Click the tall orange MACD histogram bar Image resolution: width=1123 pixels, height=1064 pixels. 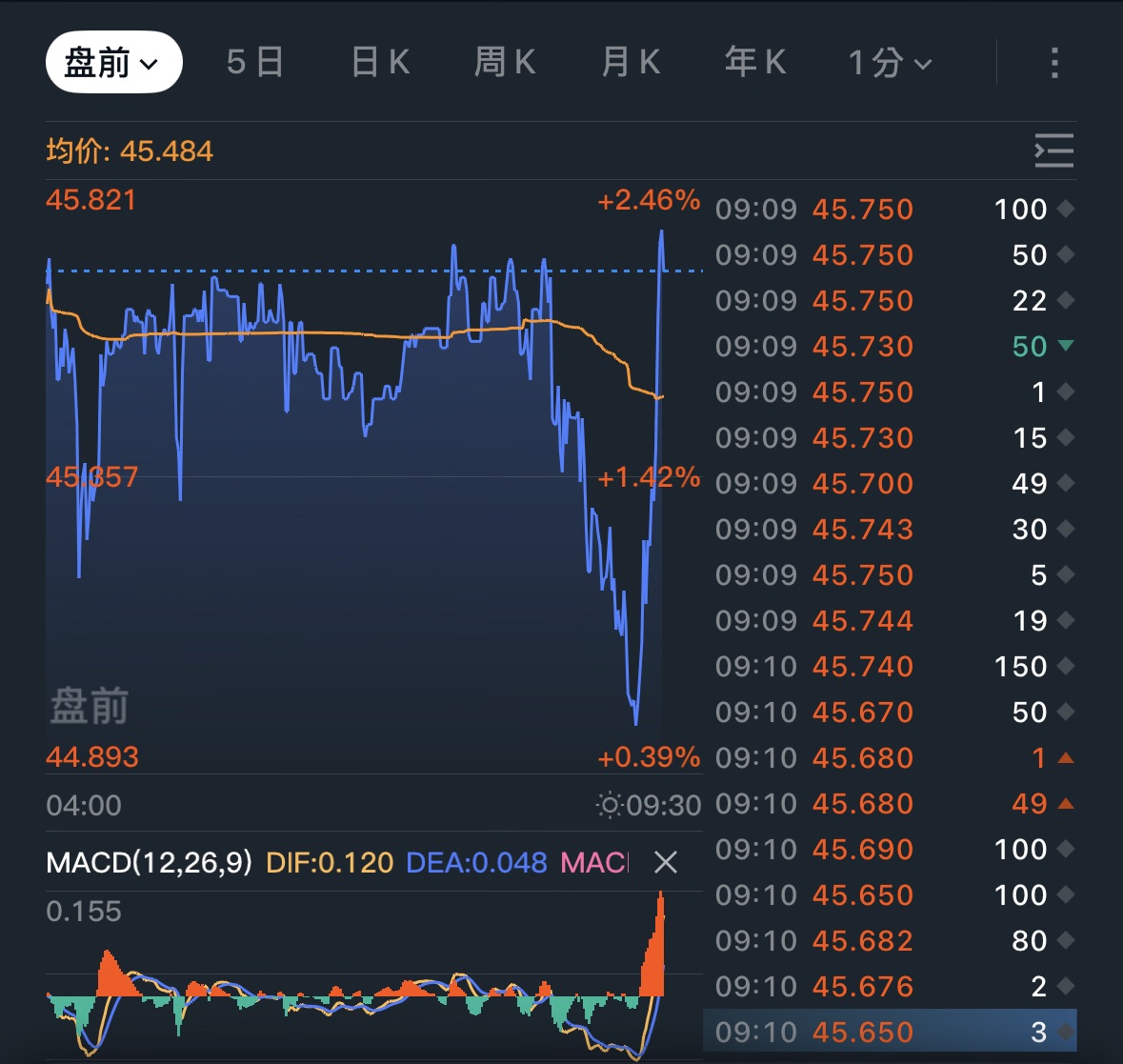coord(657,953)
